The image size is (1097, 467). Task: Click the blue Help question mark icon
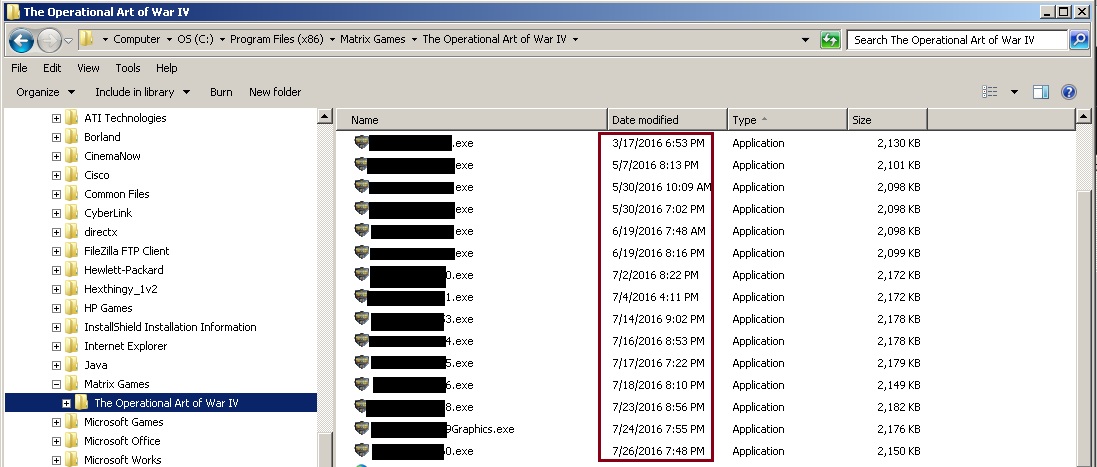(x=1069, y=92)
